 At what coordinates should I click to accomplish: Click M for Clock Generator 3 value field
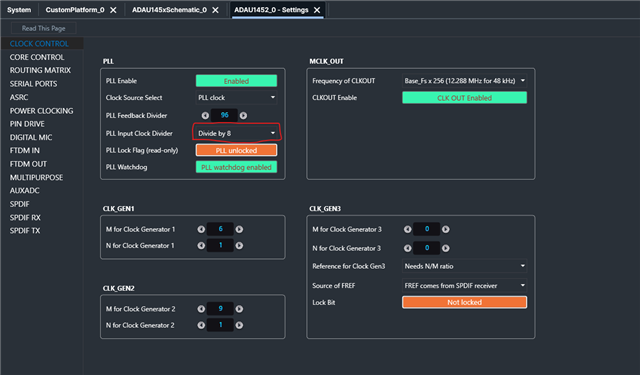click(427, 229)
